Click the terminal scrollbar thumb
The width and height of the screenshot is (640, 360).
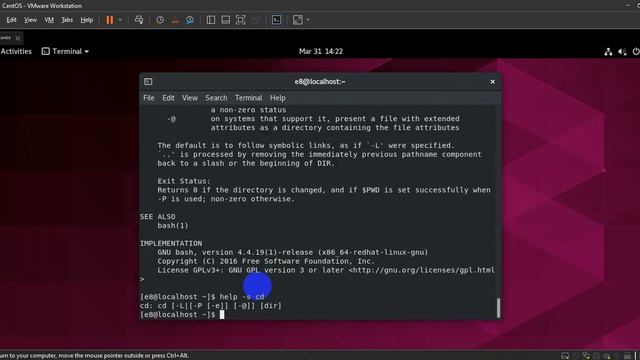[498, 308]
